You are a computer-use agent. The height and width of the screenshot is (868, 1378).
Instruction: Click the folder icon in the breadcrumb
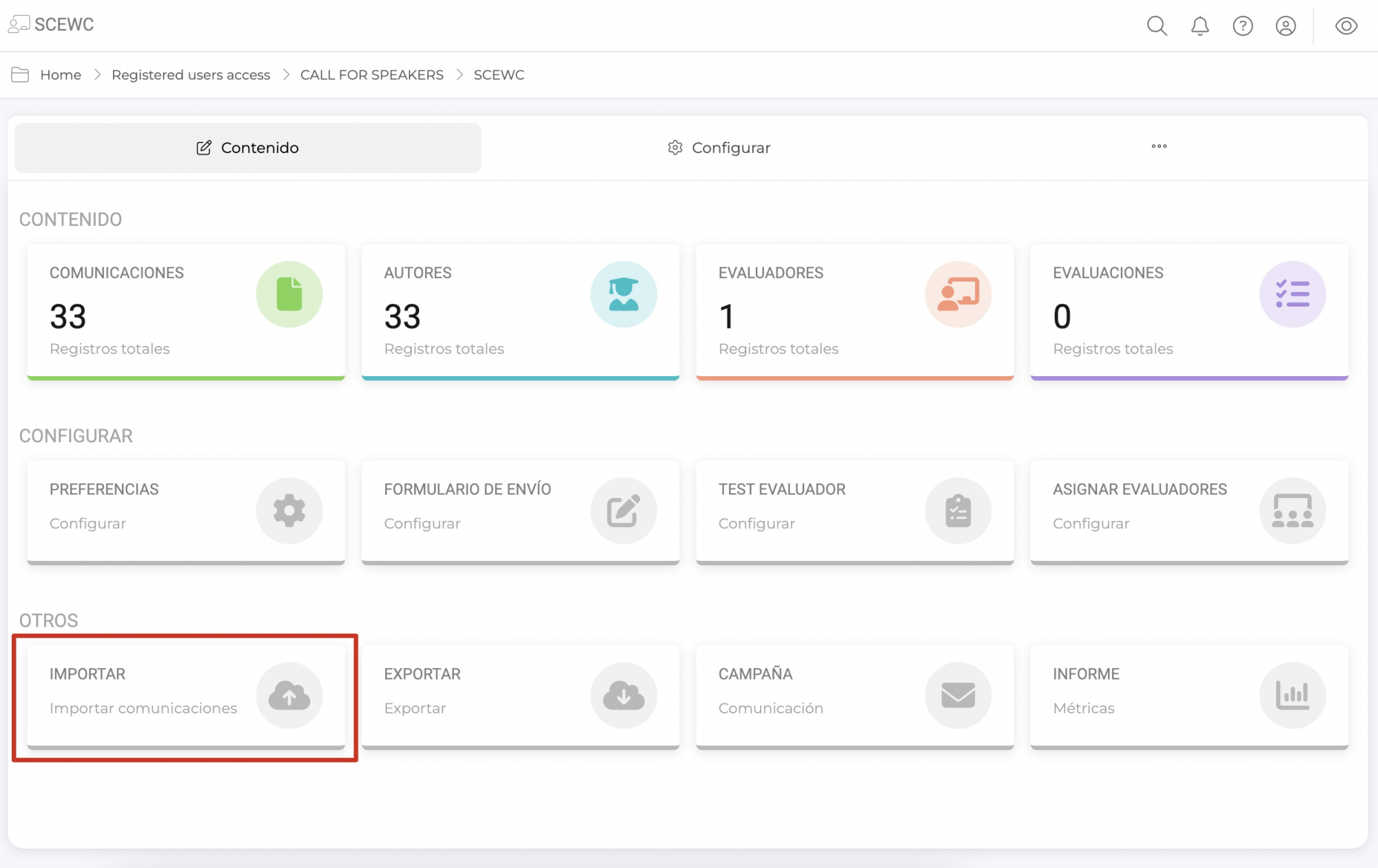pyautogui.click(x=20, y=74)
